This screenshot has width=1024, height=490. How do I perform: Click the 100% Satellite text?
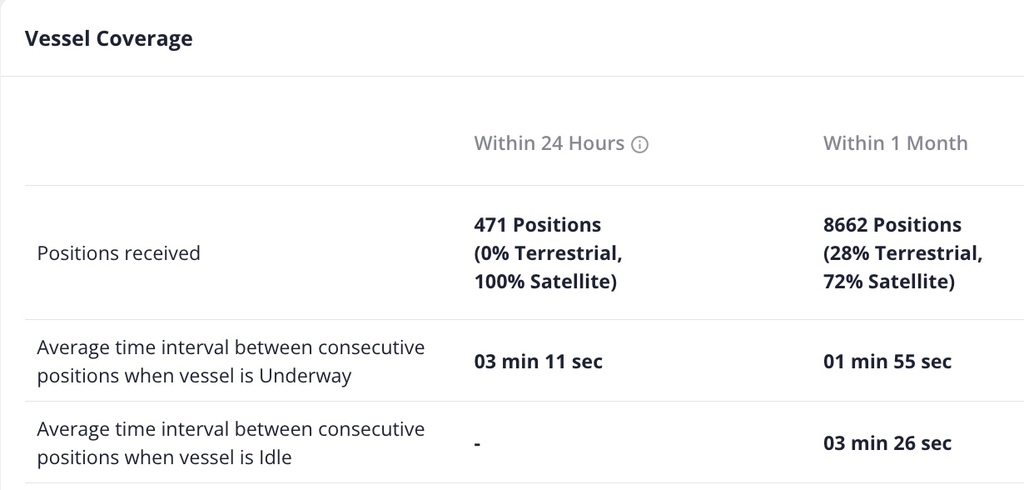tap(545, 282)
